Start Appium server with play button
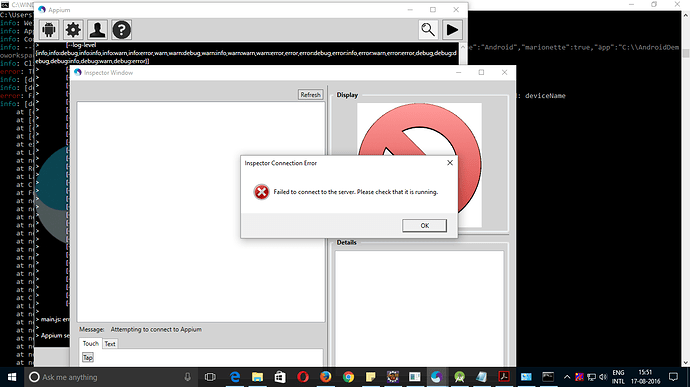The height and width of the screenshot is (387, 690). (452, 29)
